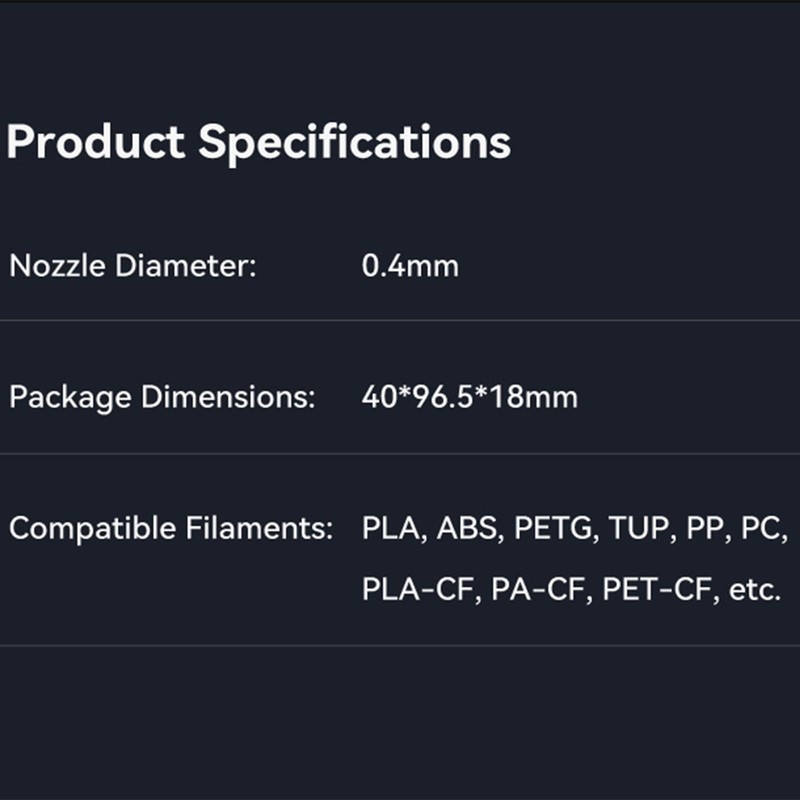Click the word "Specifications" in the heading
Image resolution: width=800 pixels, height=800 pixels.
click(355, 142)
